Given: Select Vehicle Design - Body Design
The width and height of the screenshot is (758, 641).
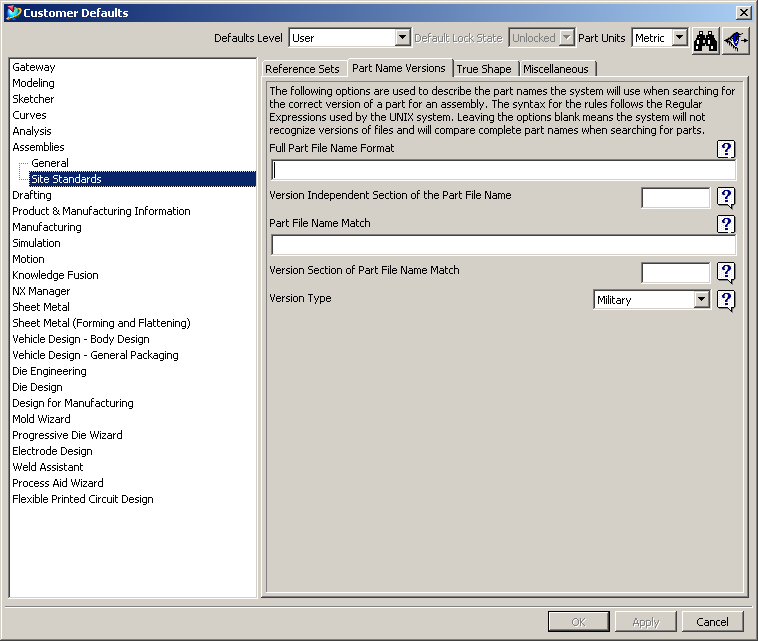Looking at the screenshot, I should coord(81,338).
